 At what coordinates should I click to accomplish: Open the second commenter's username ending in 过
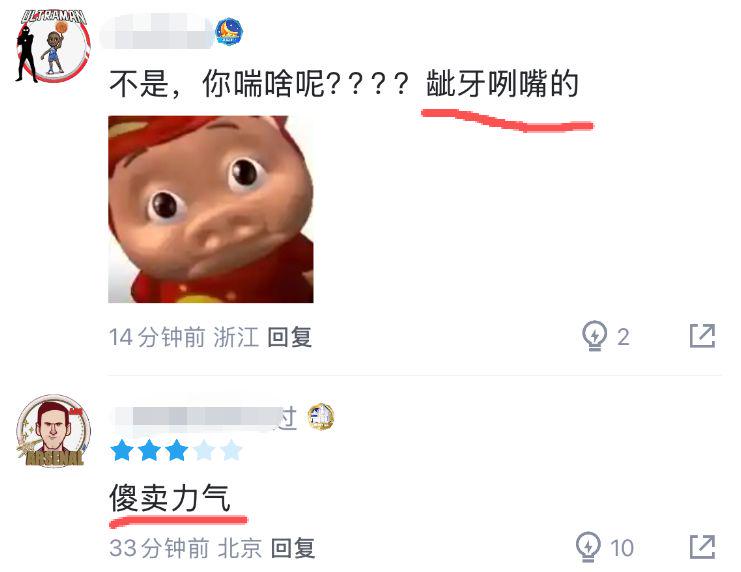click(205, 418)
